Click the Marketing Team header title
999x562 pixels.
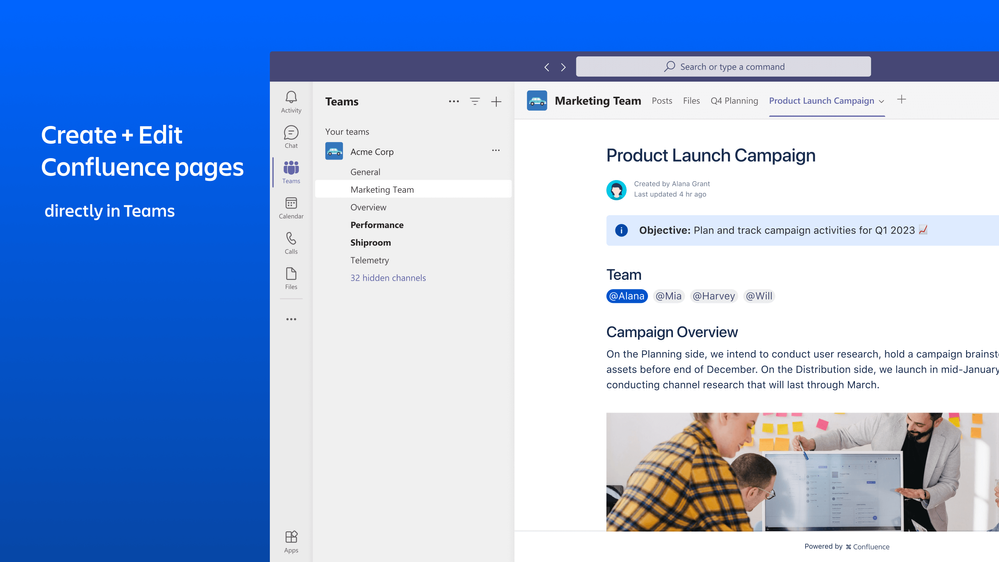[x=598, y=101]
